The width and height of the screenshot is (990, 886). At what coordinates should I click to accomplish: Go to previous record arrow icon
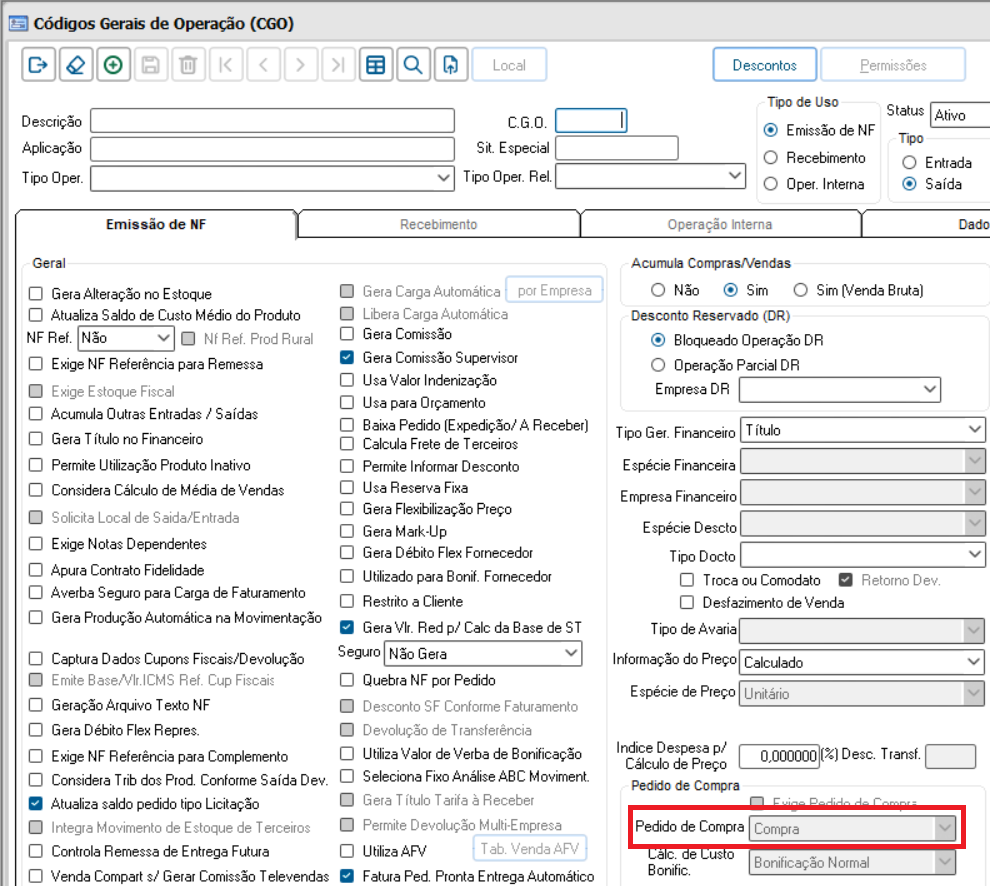pos(263,64)
